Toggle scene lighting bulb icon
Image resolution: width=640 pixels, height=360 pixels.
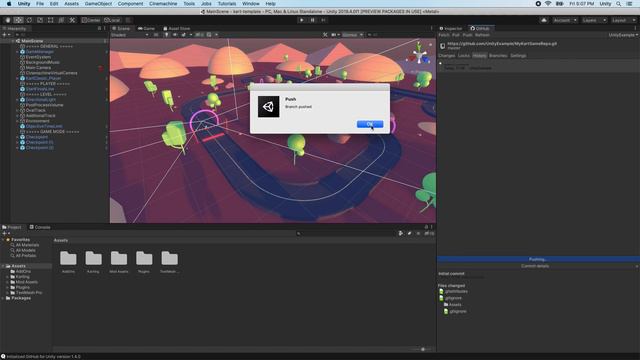click(x=167, y=35)
